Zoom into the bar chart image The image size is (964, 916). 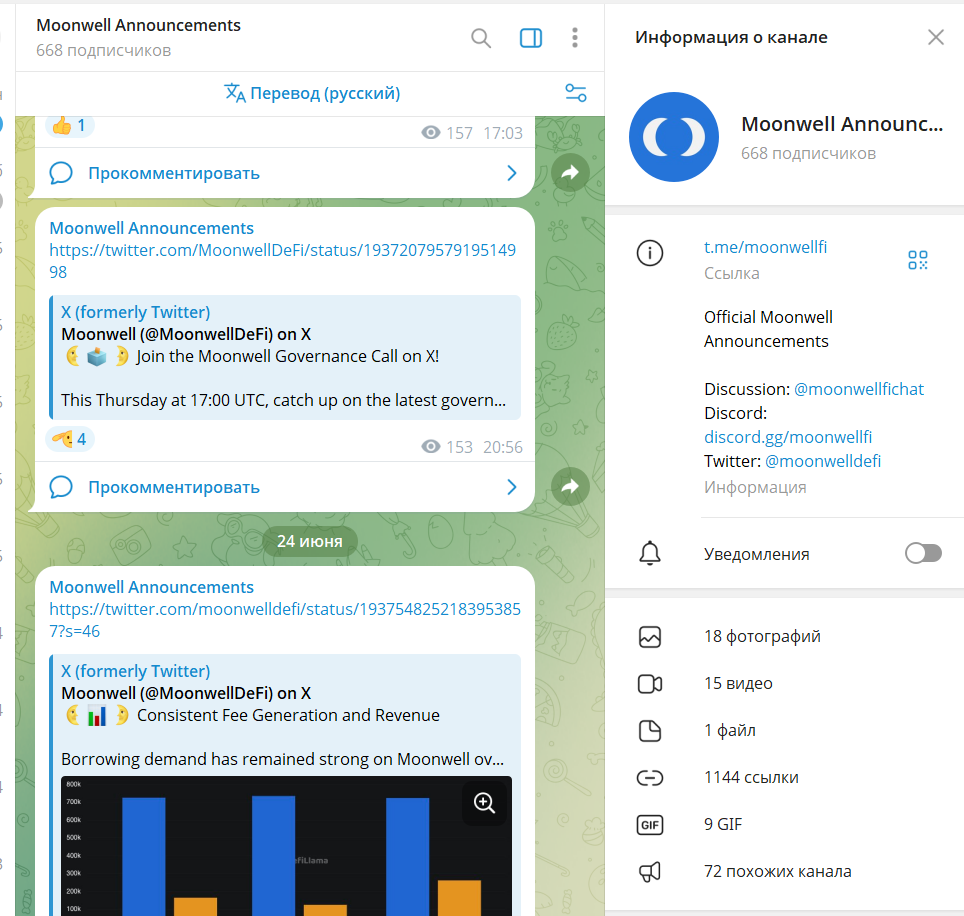click(x=484, y=802)
